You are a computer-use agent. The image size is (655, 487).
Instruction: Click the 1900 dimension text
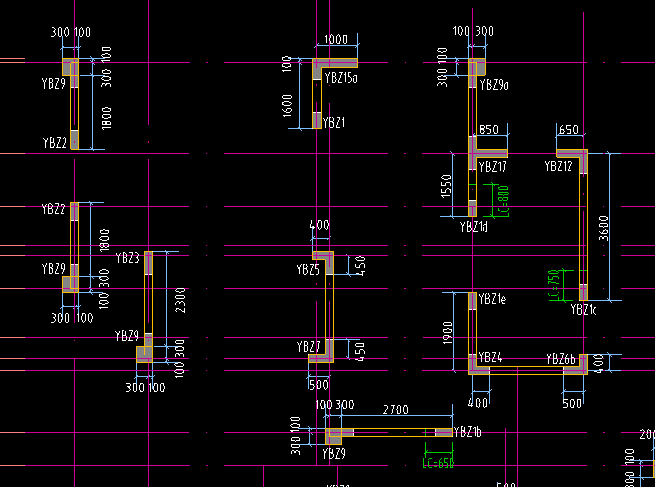coord(447,333)
